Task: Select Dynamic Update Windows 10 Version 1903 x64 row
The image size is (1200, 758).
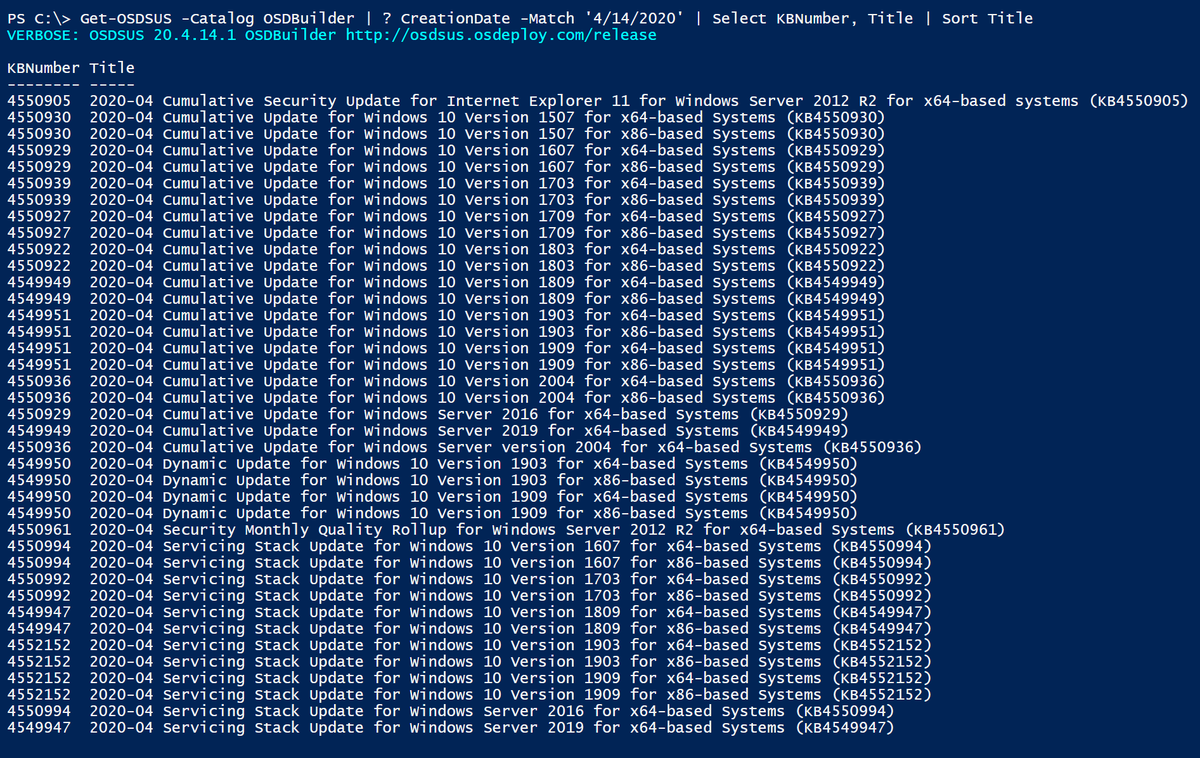Action: tap(432, 464)
